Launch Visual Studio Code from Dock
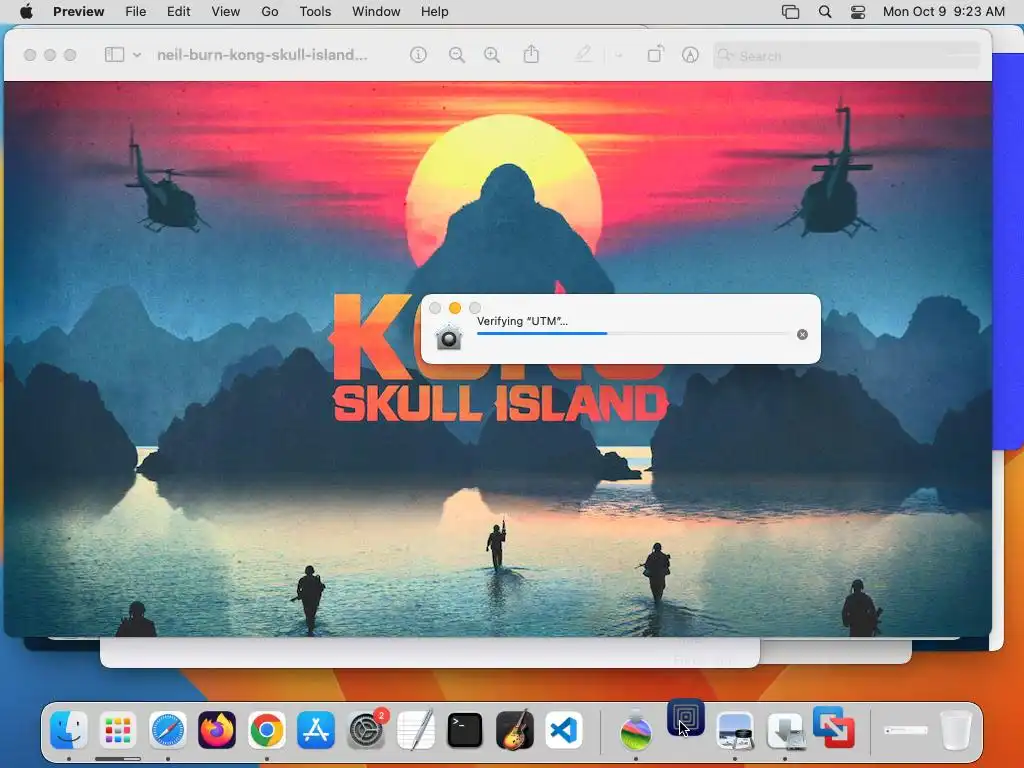1024x768 pixels. pos(564,729)
